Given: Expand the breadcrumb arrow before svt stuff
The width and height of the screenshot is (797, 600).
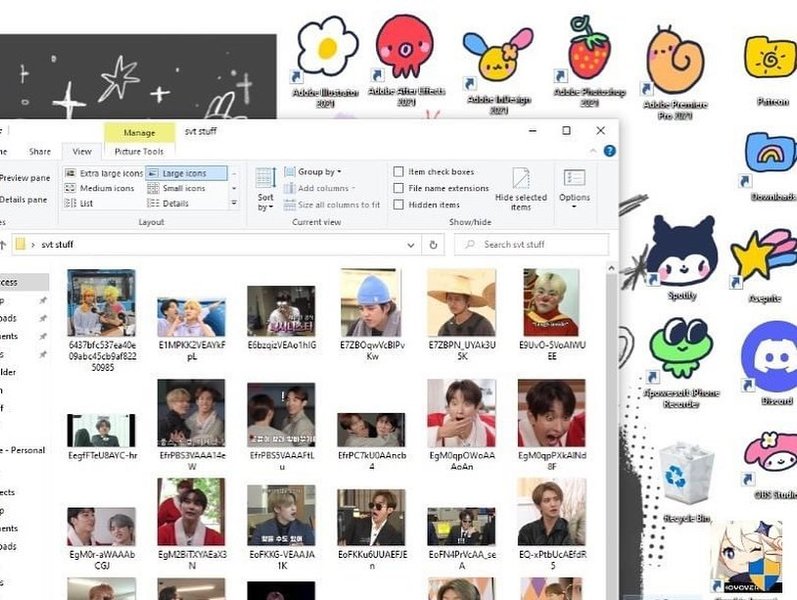Looking at the screenshot, I should 33,245.
